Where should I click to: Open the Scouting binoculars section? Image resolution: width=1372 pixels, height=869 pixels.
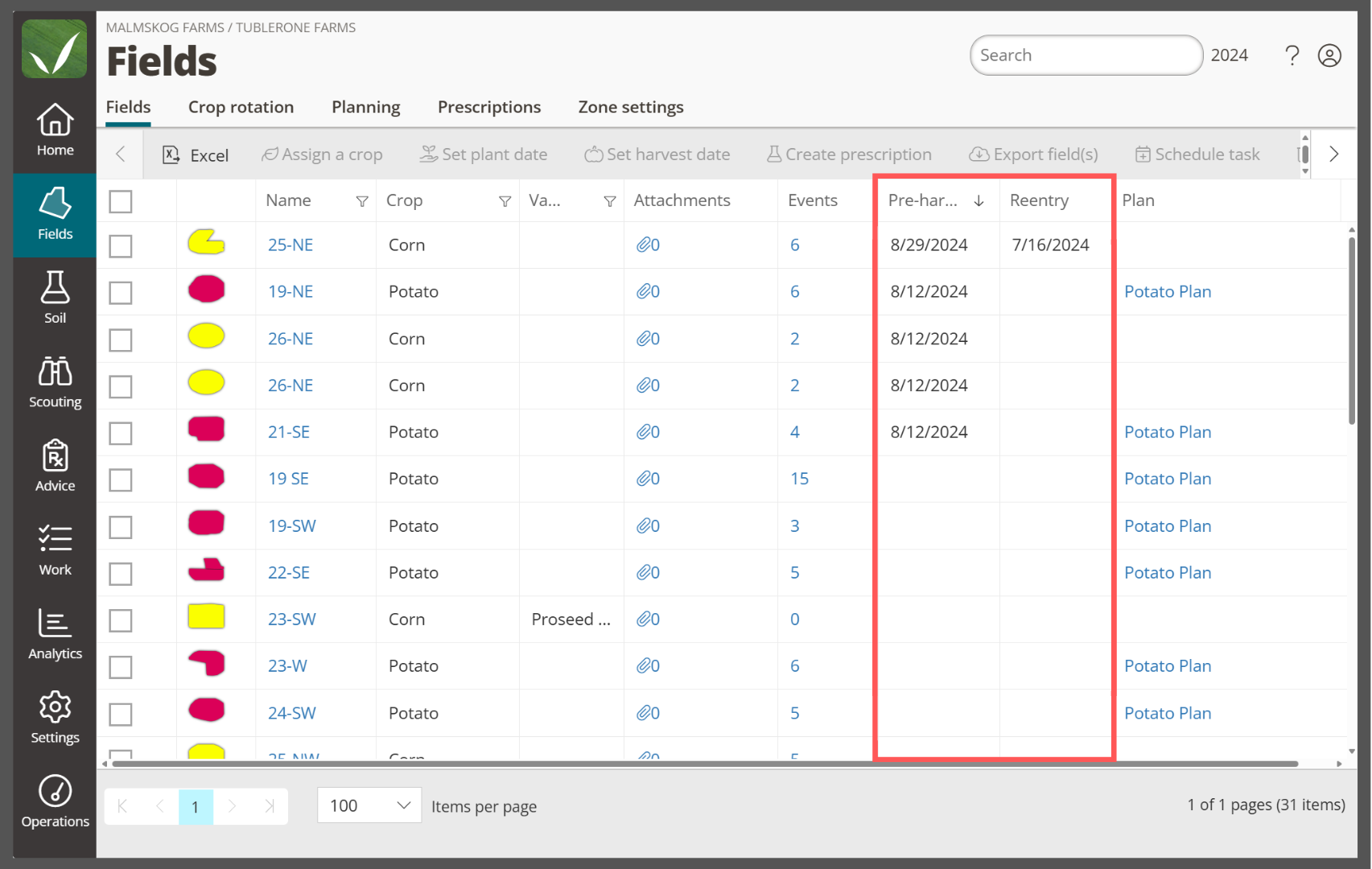pos(55,382)
